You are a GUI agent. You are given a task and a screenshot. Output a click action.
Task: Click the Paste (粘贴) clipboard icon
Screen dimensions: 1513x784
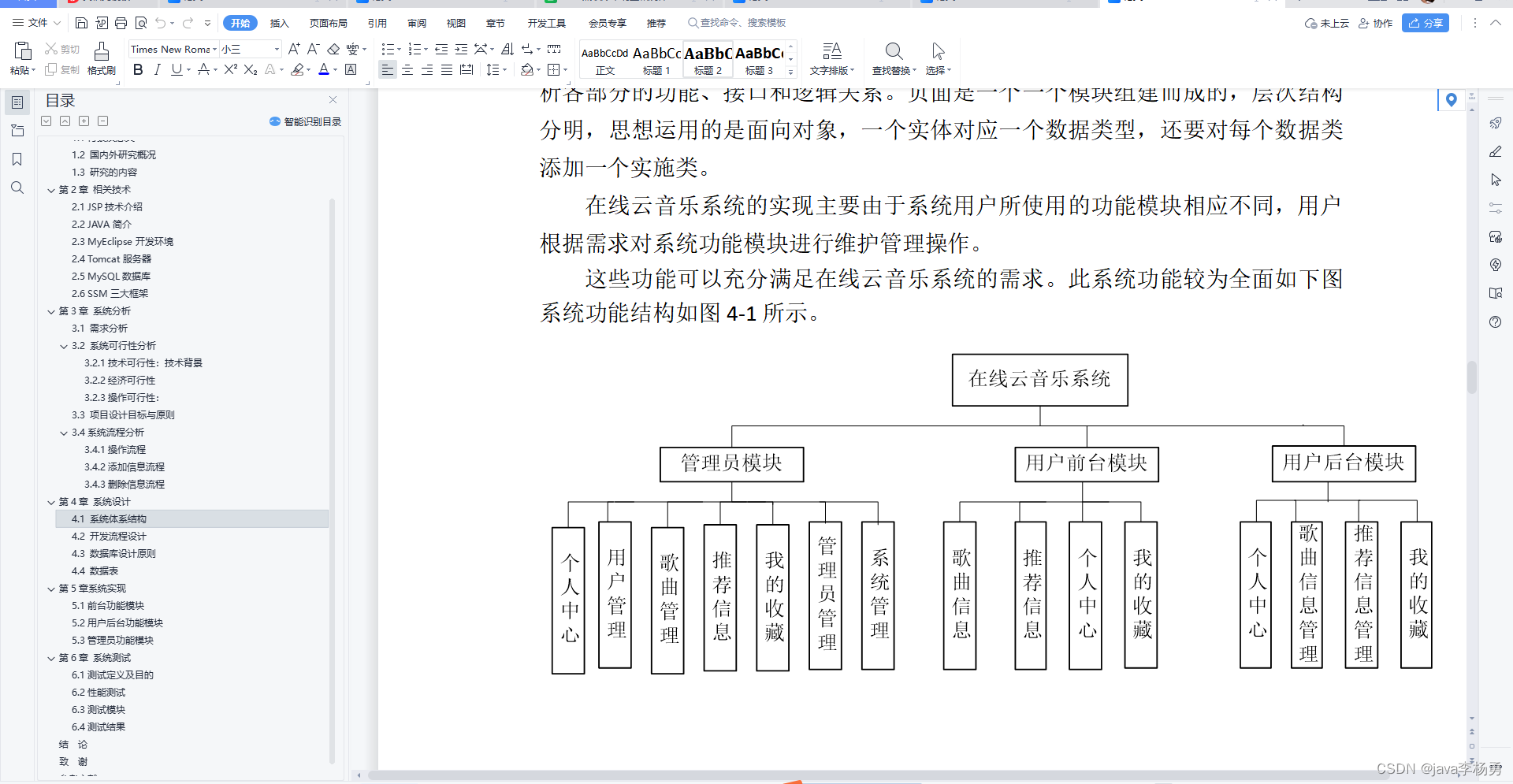coord(23,51)
